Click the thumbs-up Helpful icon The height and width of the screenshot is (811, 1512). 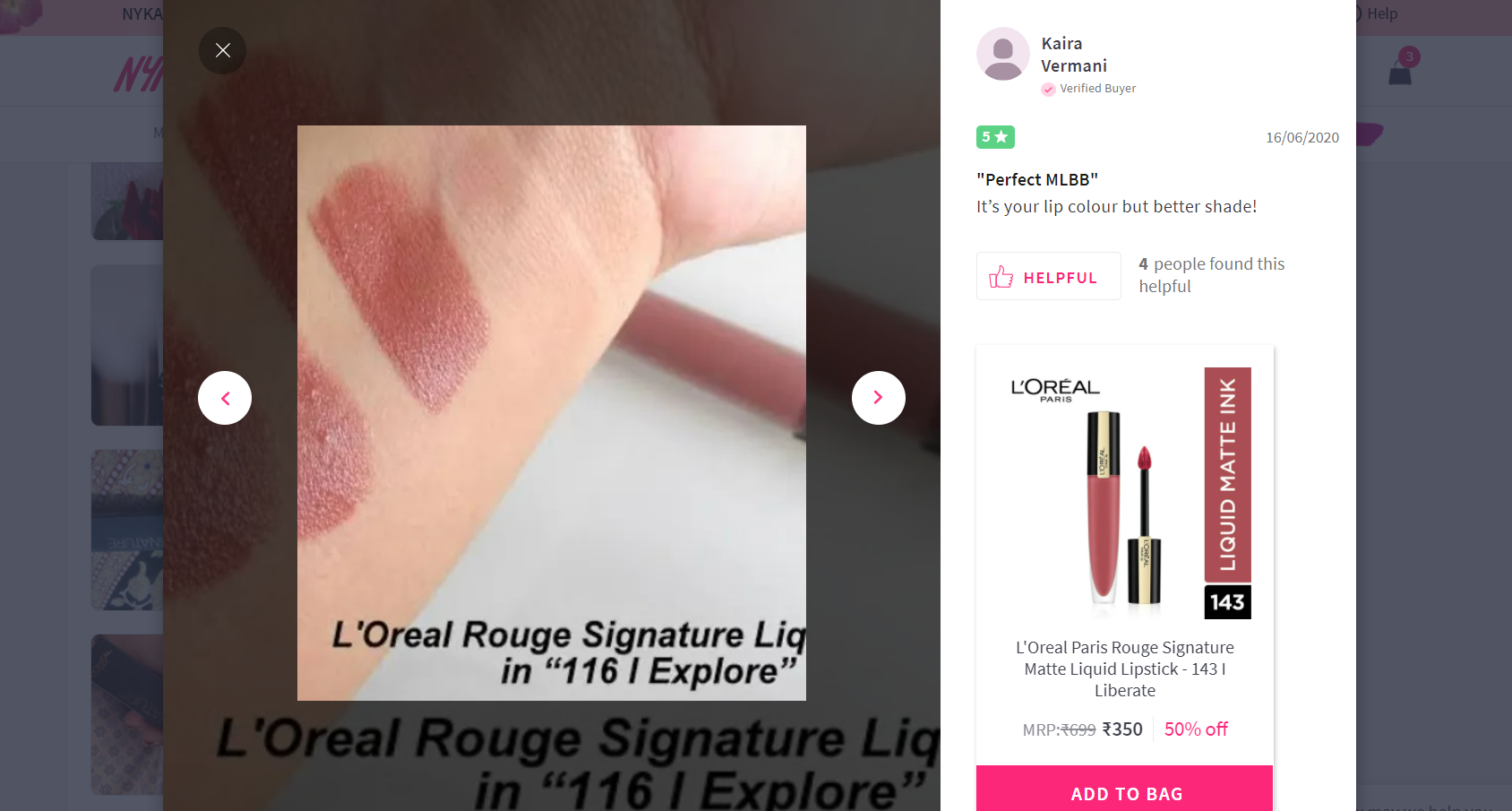(1001, 277)
